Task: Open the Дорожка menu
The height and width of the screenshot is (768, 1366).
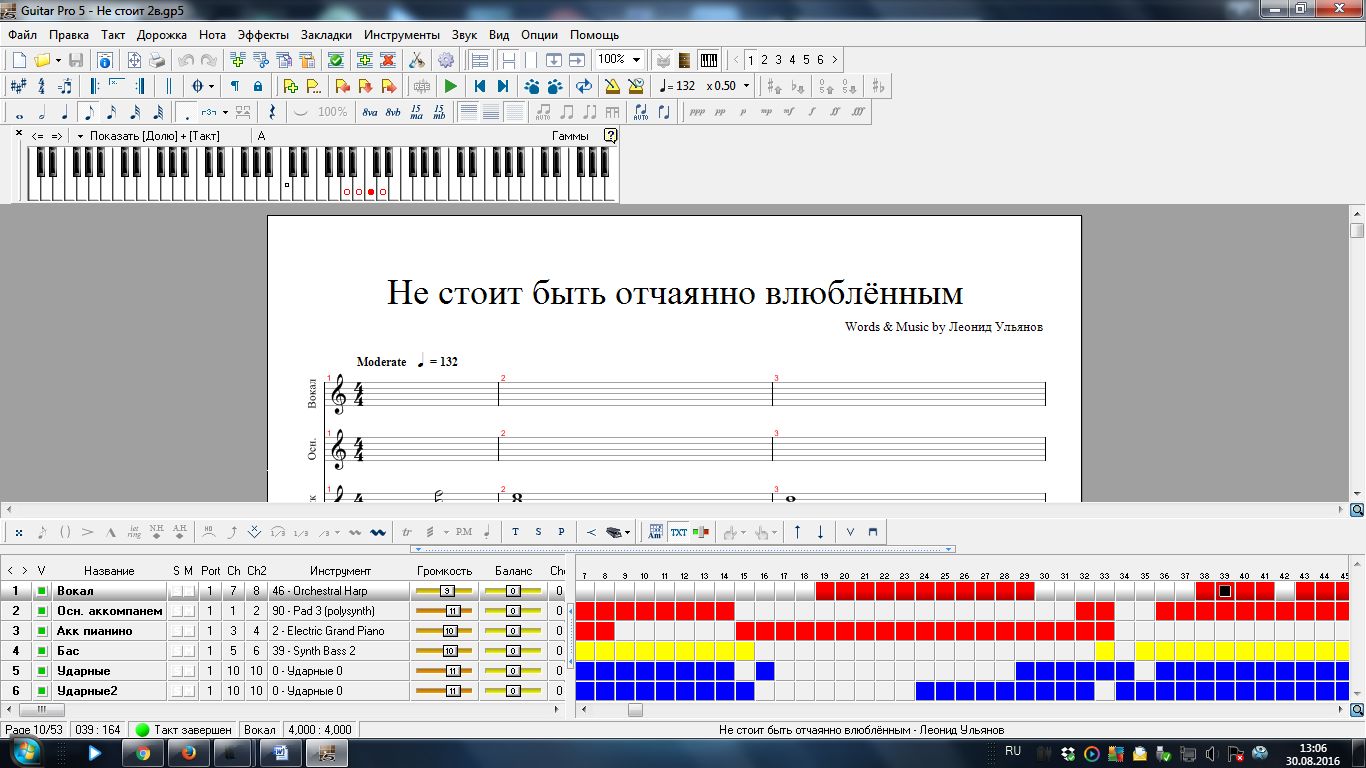Action: click(162, 34)
